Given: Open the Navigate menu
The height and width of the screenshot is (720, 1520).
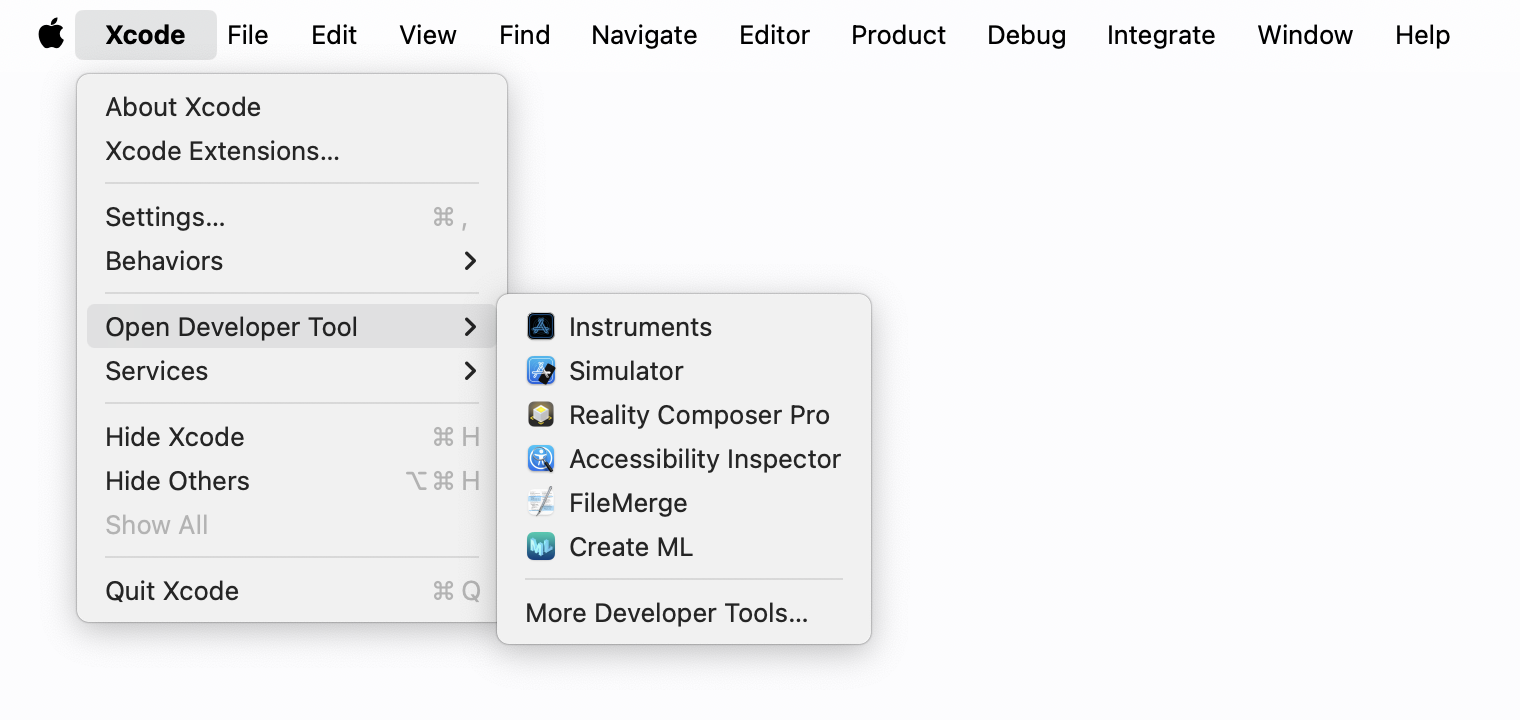Looking at the screenshot, I should tap(645, 35).
